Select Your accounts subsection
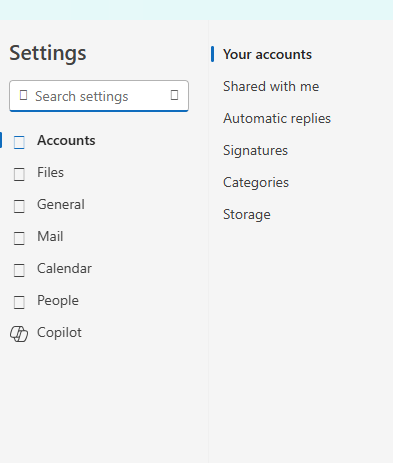The width and height of the screenshot is (393, 463). click(x=267, y=54)
